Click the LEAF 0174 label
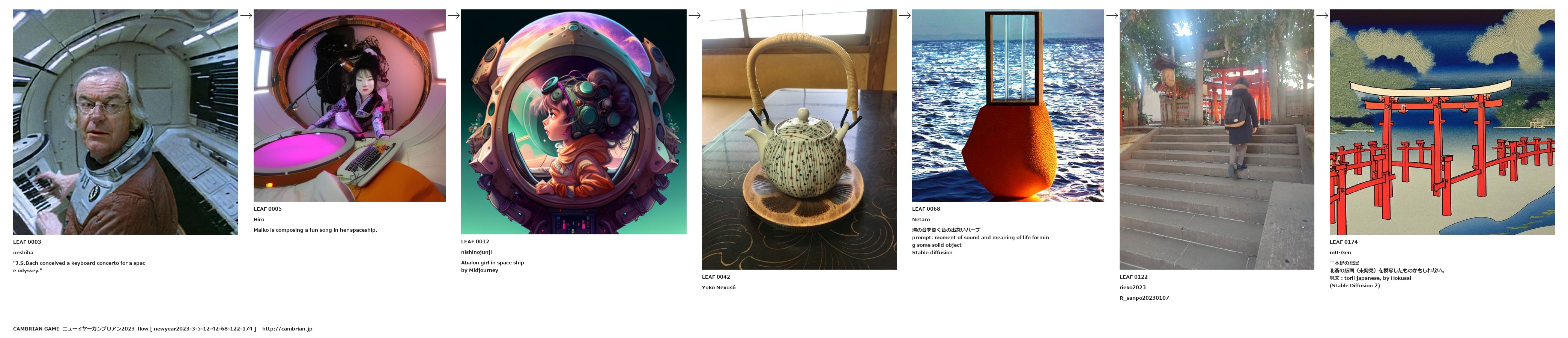 [x=1343, y=242]
